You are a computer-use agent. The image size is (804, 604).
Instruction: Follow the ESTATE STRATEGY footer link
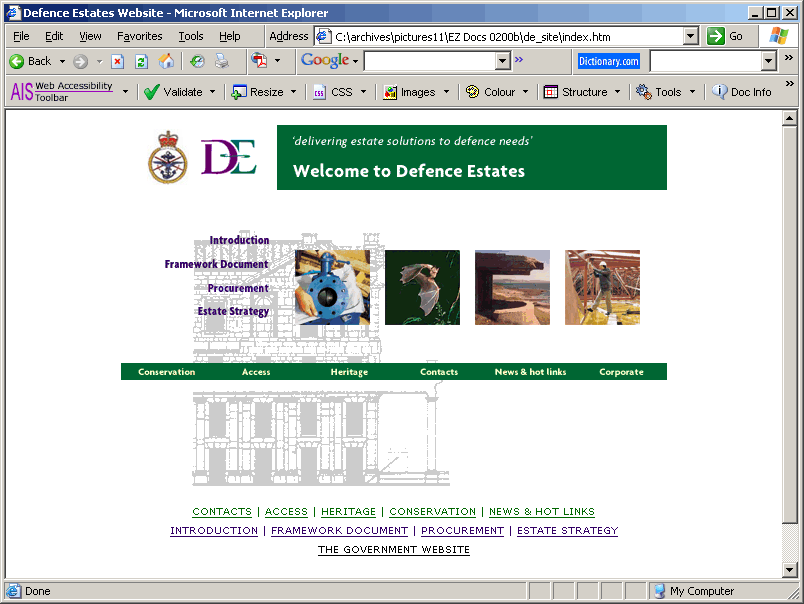[x=568, y=531]
